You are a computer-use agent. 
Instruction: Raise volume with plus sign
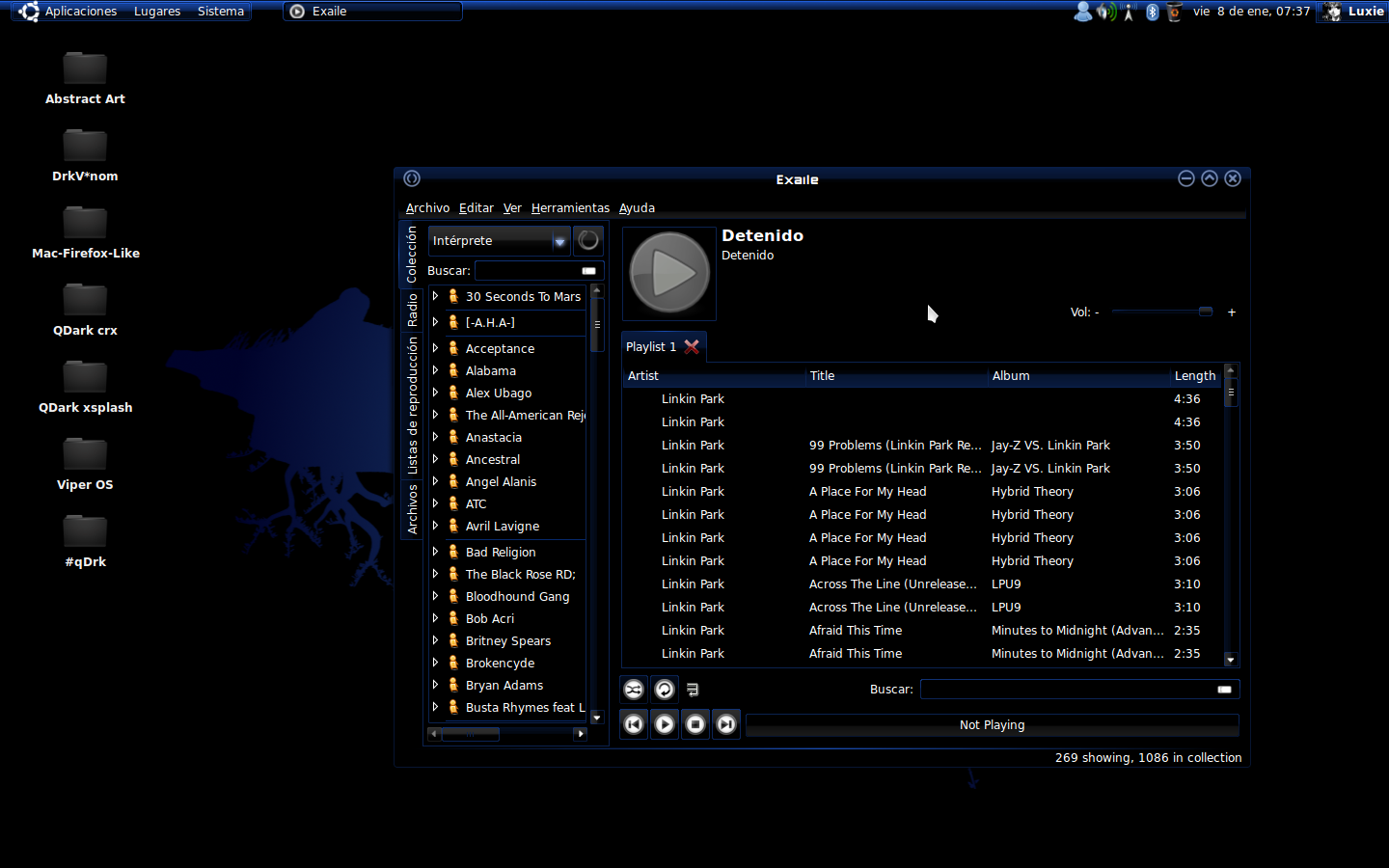(1232, 312)
